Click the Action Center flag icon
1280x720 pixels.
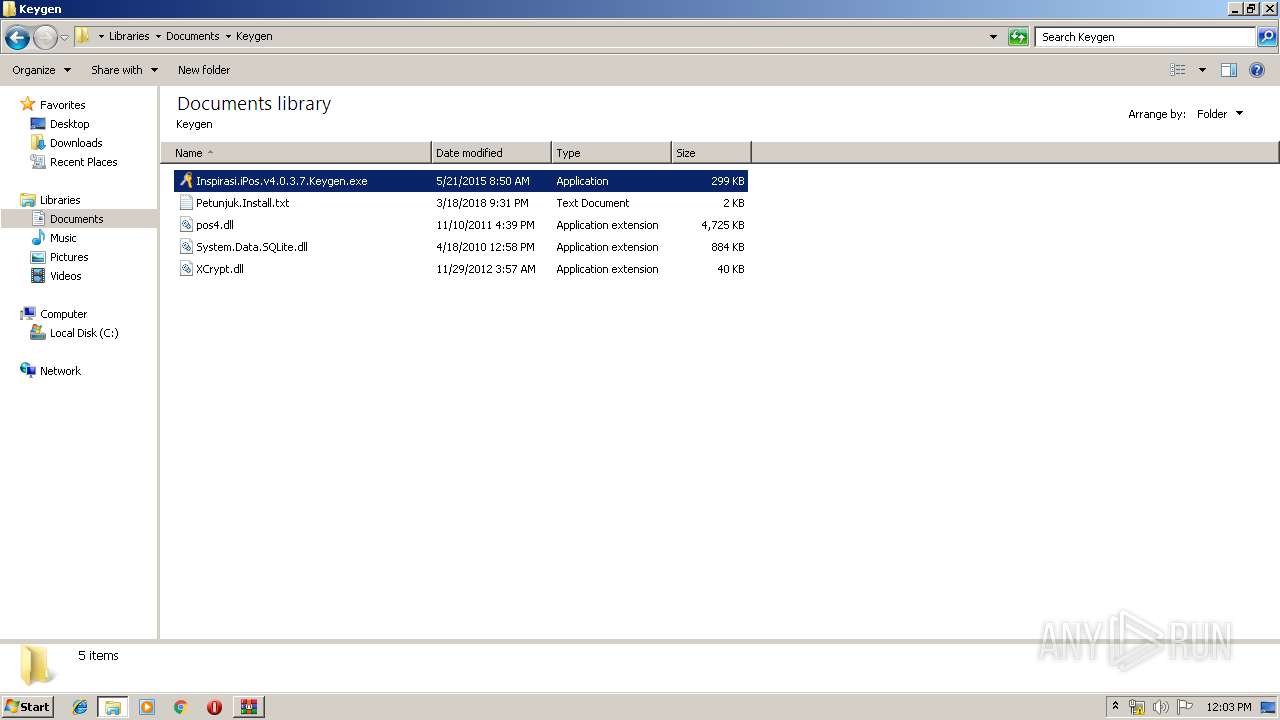(x=1185, y=707)
